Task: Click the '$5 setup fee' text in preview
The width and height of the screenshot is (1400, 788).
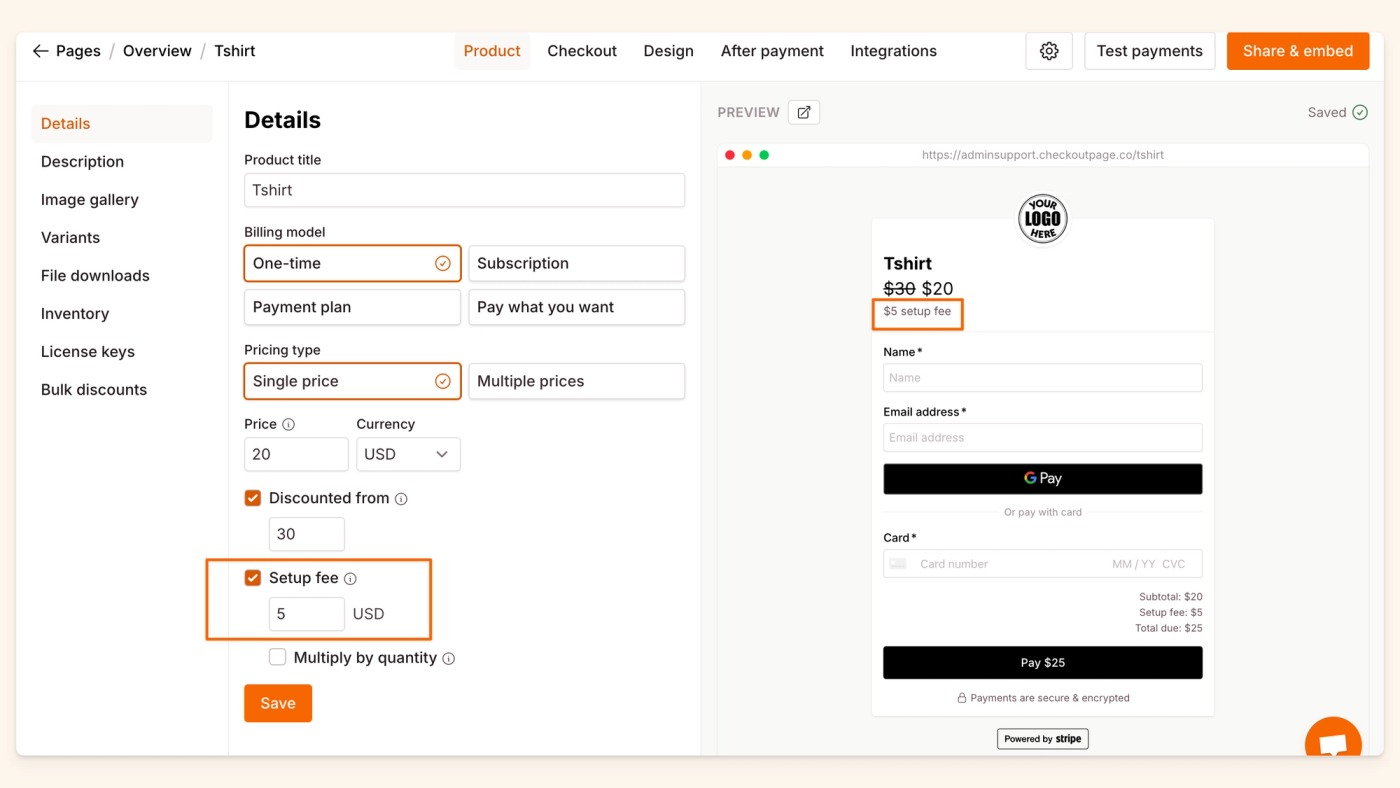Action: pos(917,312)
